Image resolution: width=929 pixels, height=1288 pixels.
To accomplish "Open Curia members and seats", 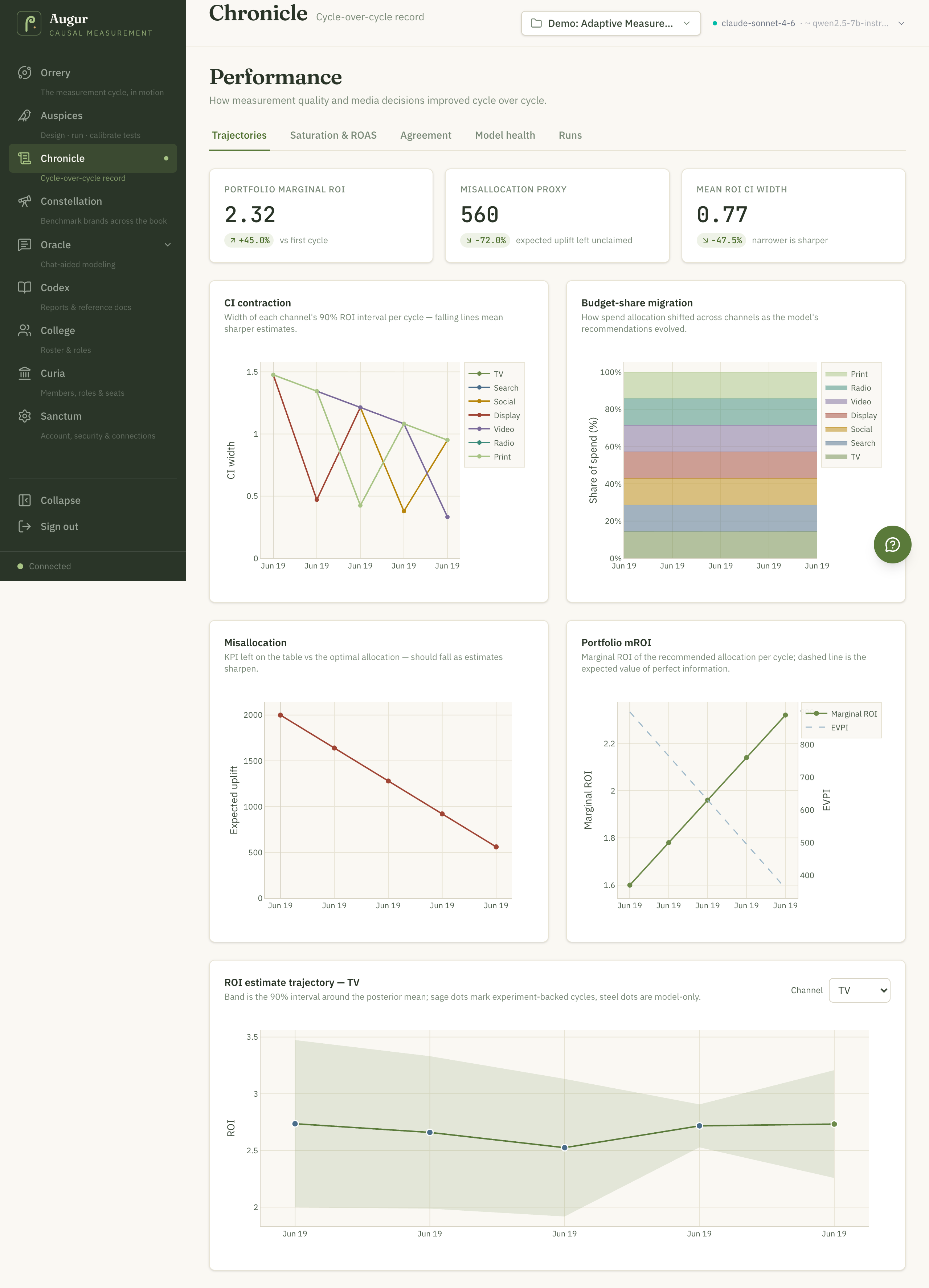I will tap(93, 373).
